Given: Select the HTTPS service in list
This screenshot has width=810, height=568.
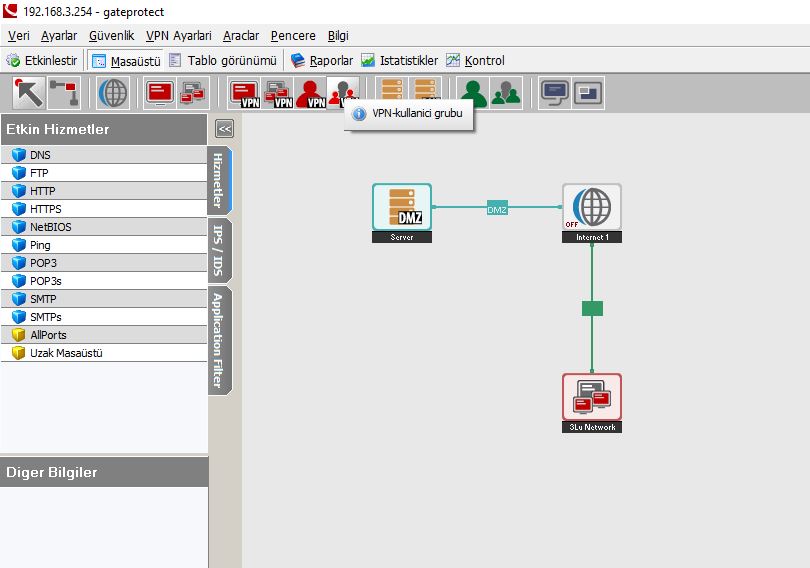Looking at the screenshot, I should 46,209.
